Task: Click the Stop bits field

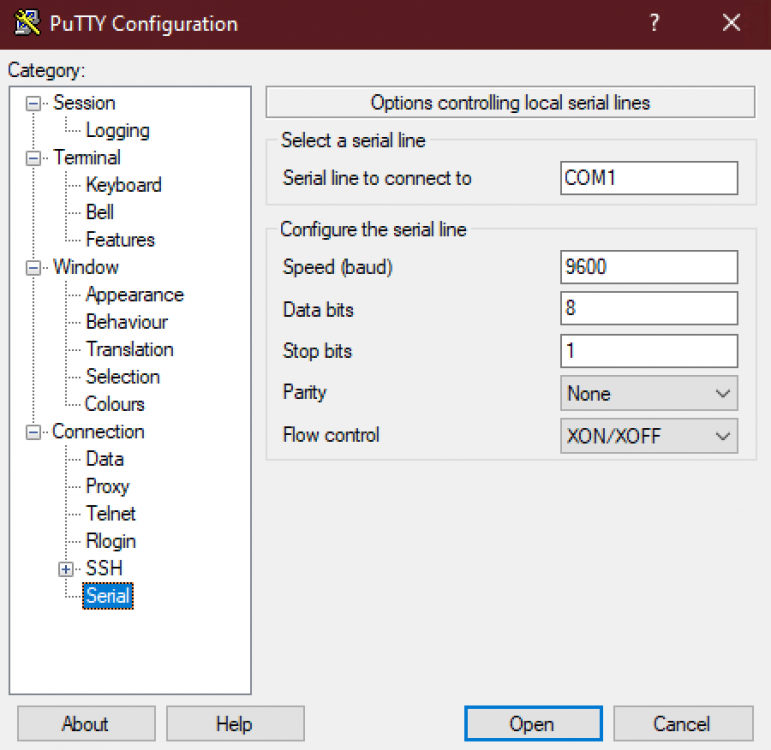Action: 649,351
